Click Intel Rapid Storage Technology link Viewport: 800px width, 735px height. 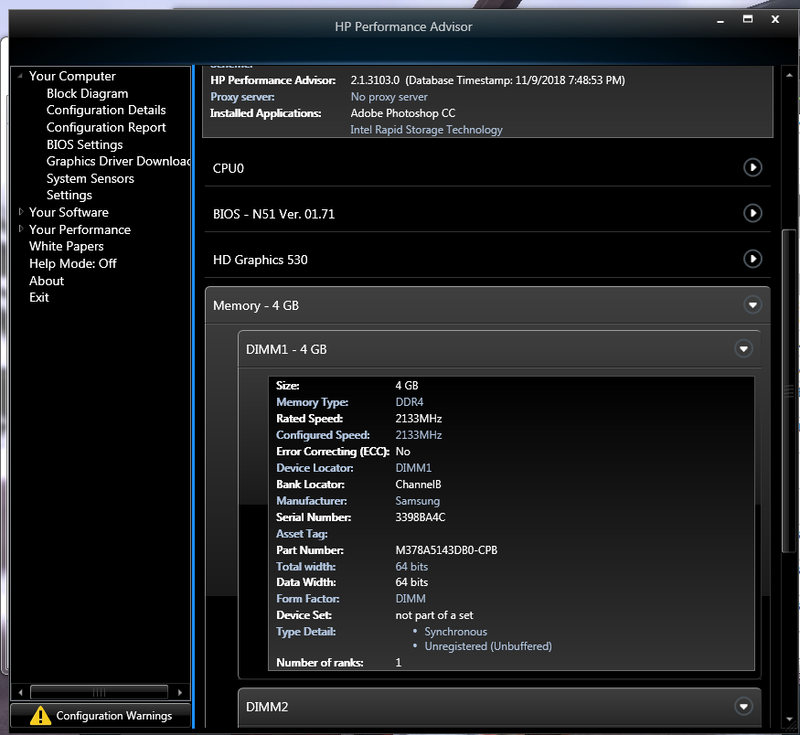tap(427, 130)
